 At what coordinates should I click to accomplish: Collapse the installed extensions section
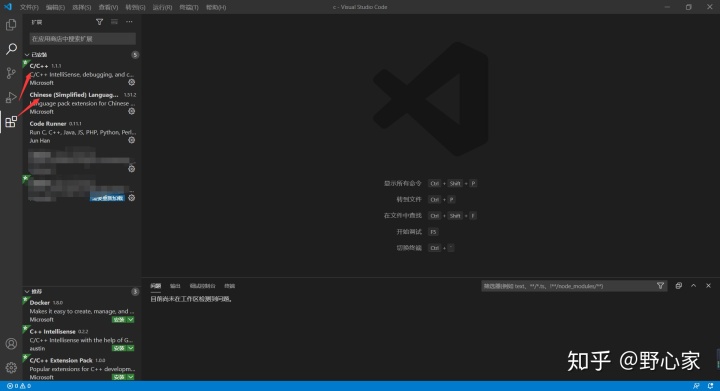click(27, 55)
